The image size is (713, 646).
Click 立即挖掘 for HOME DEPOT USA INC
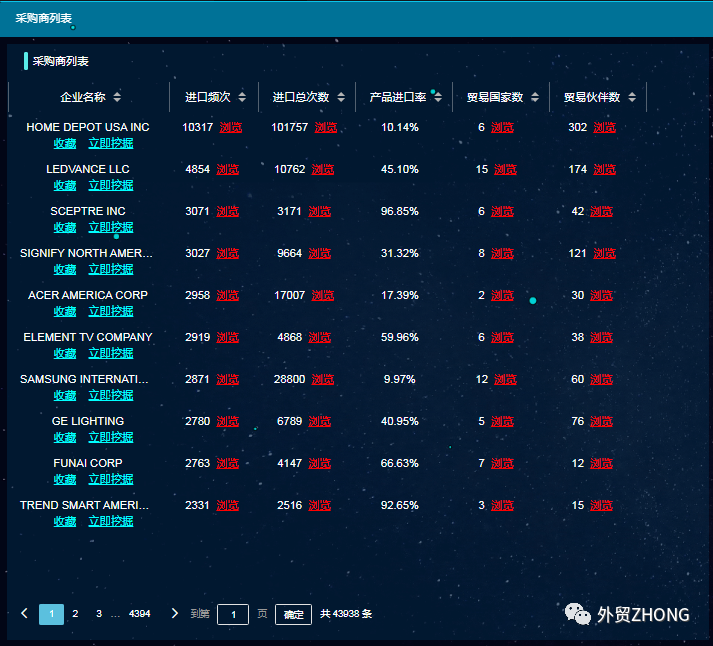[x=111, y=143]
